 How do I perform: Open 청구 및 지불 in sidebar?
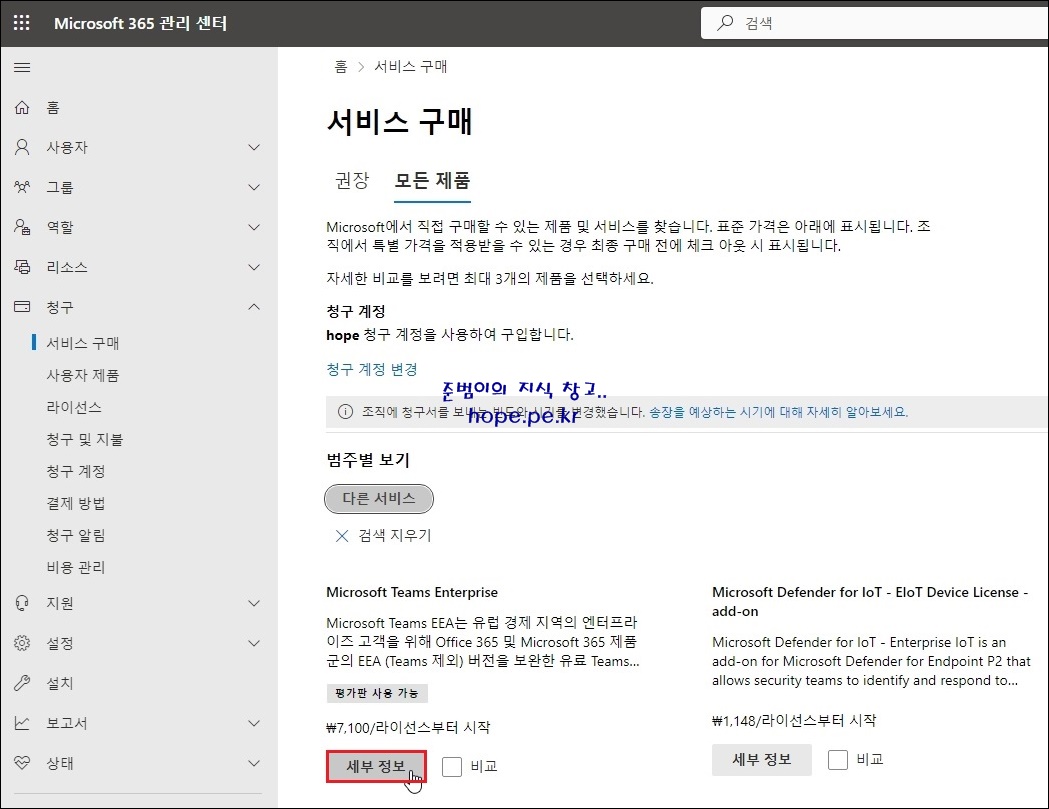(x=85, y=440)
